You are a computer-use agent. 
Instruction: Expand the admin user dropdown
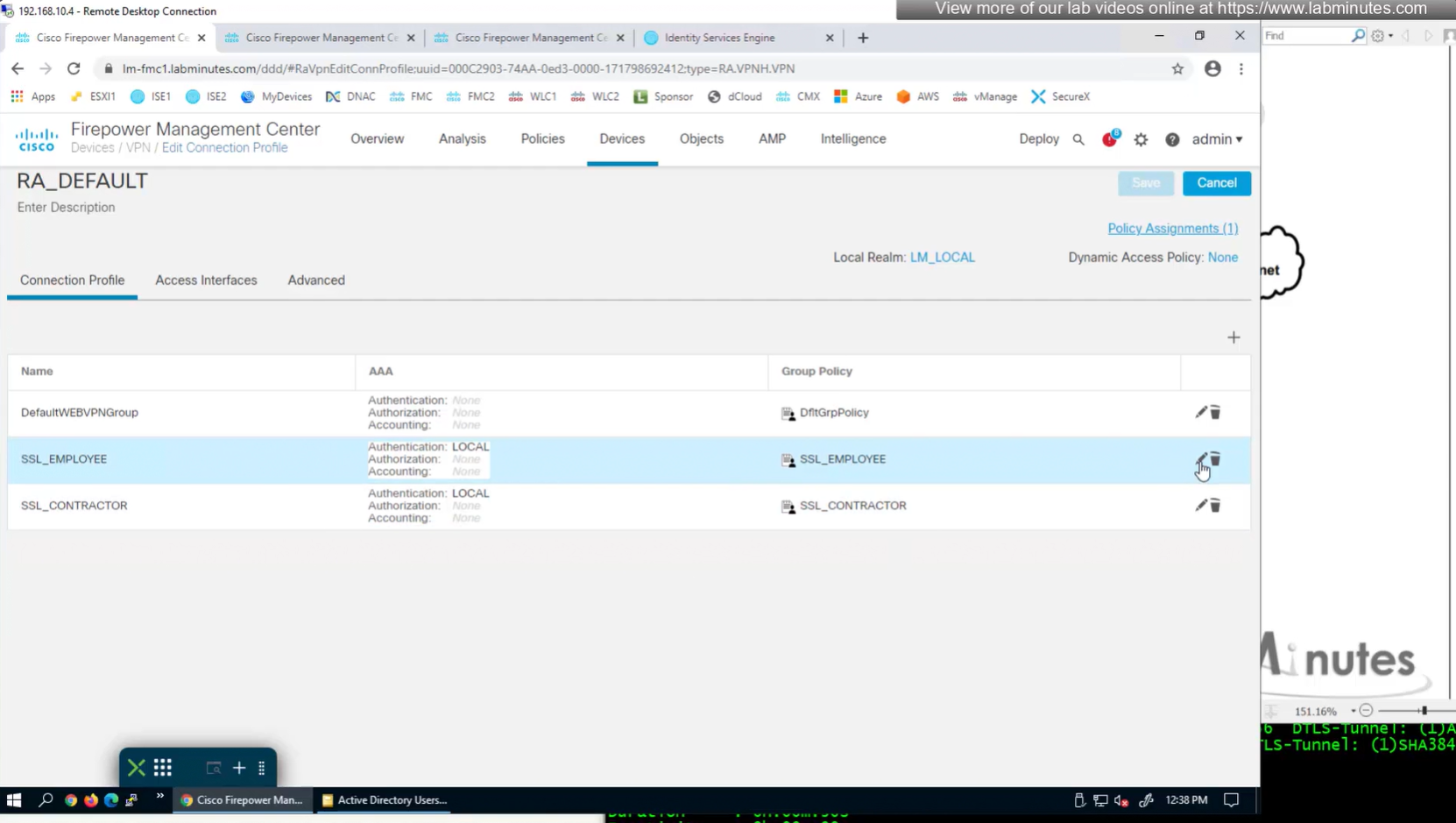tap(1217, 139)
